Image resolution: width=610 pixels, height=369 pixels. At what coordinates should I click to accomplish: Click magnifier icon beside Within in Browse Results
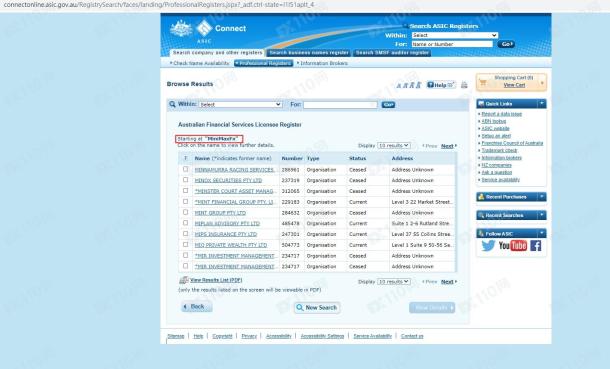pos(172,104)
